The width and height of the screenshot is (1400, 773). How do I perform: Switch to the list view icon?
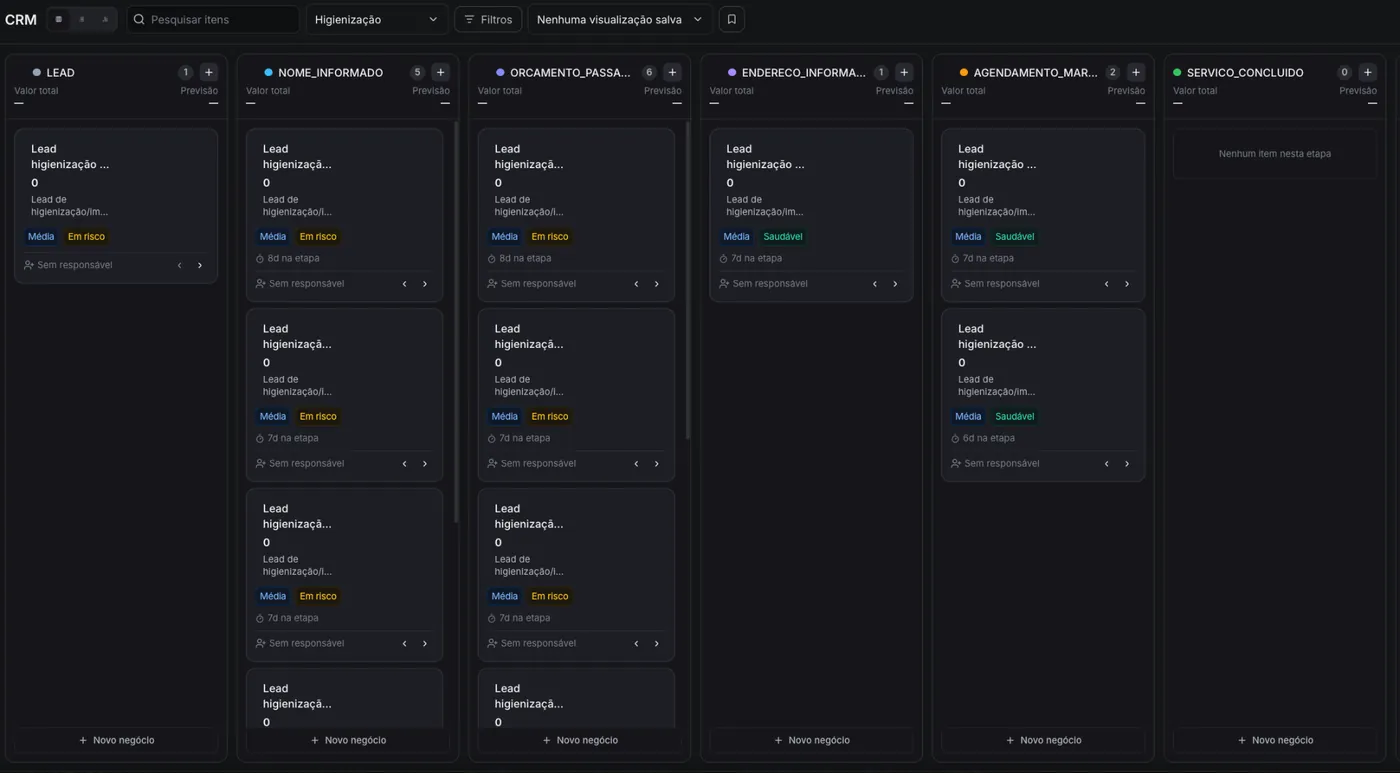pos(82,19)
